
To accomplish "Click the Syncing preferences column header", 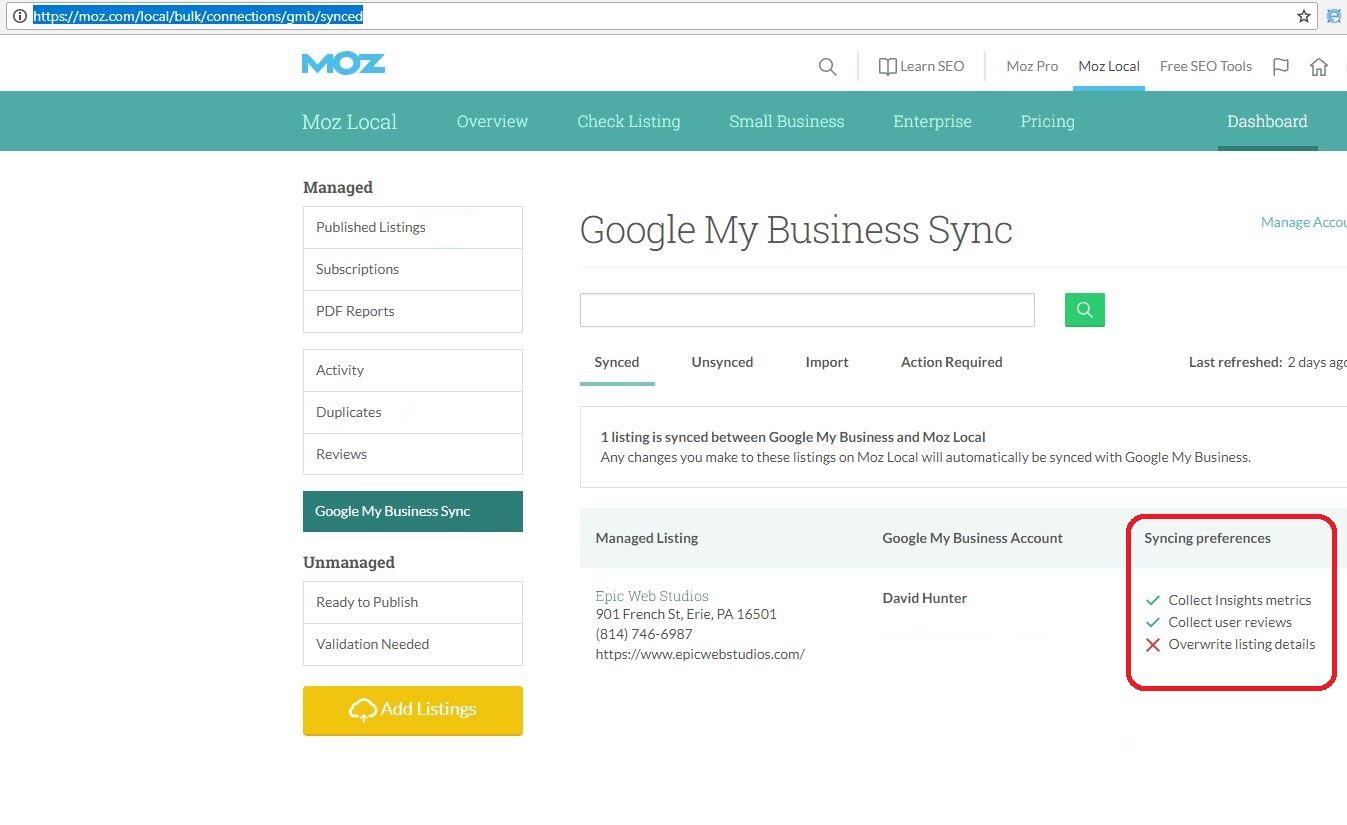I will [1207, 538].
